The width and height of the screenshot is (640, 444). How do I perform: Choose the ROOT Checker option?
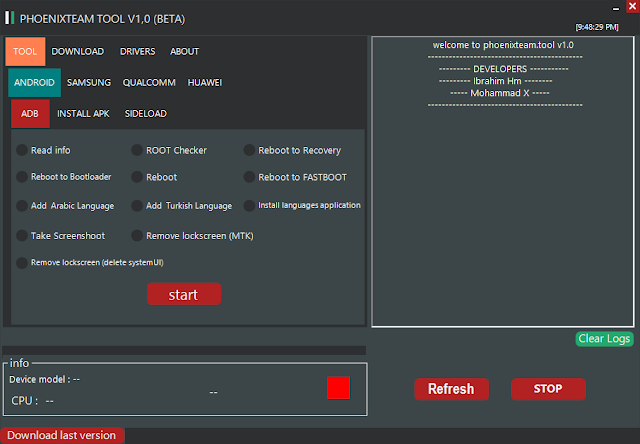[169, 150]
